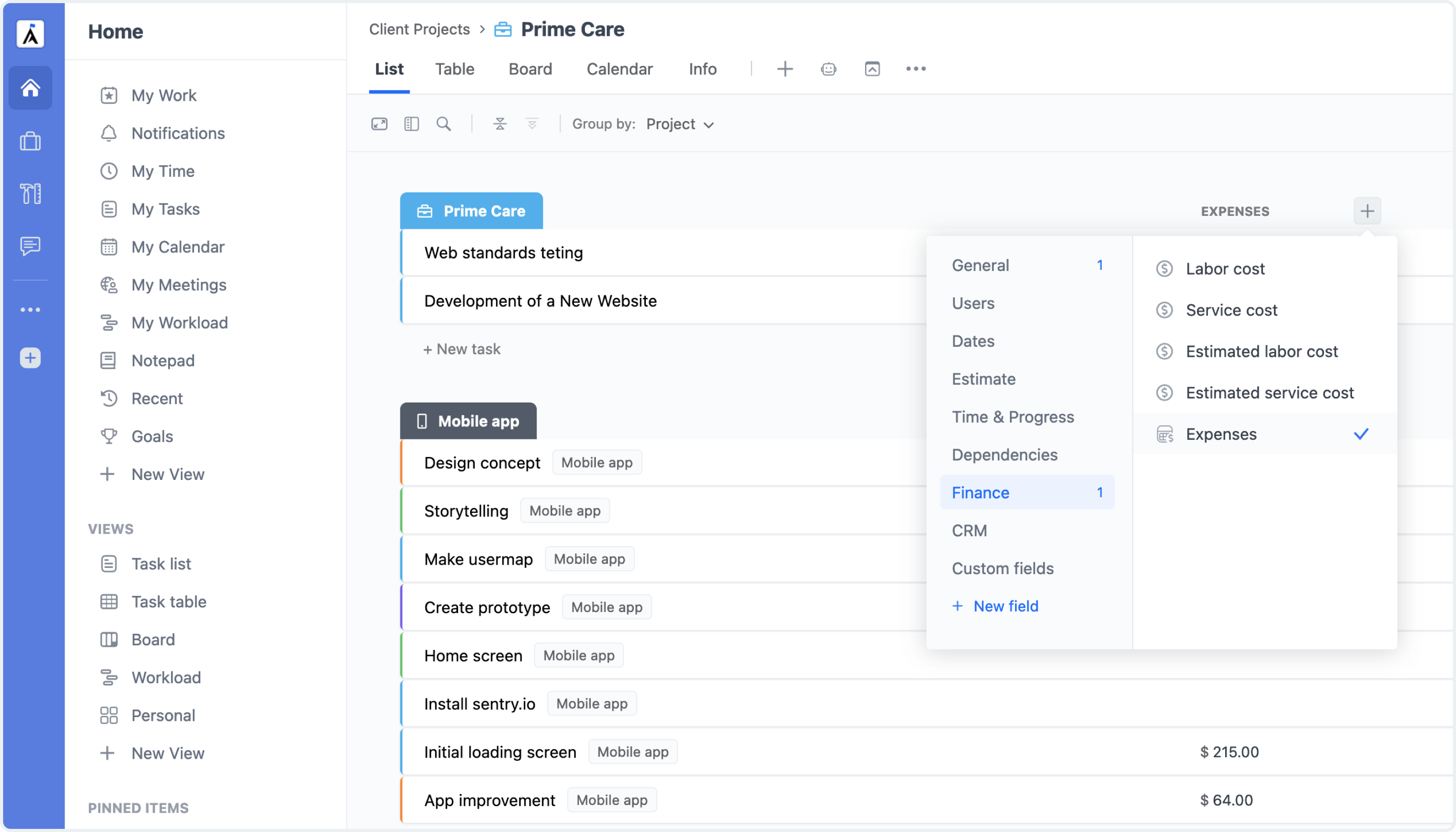
Task: Enable the Service cost field
Action: click(x=1265, y=310)
